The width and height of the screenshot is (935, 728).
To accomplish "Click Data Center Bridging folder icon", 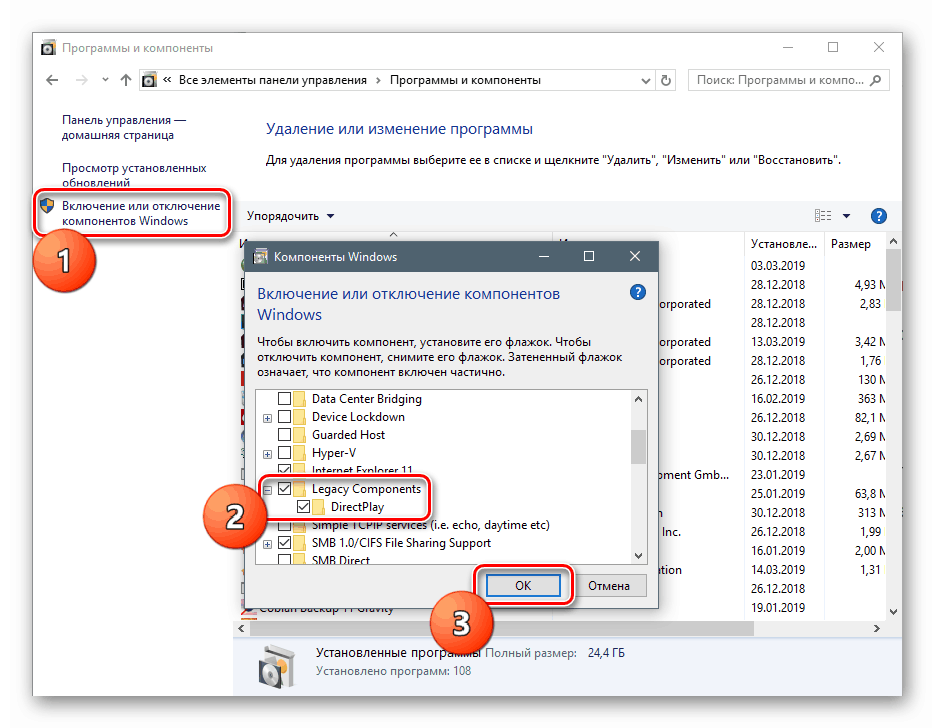I will [x=300, y=398].
